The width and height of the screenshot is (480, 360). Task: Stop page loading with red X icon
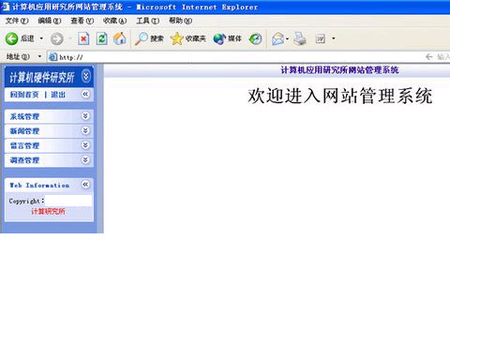click(83, 39)
